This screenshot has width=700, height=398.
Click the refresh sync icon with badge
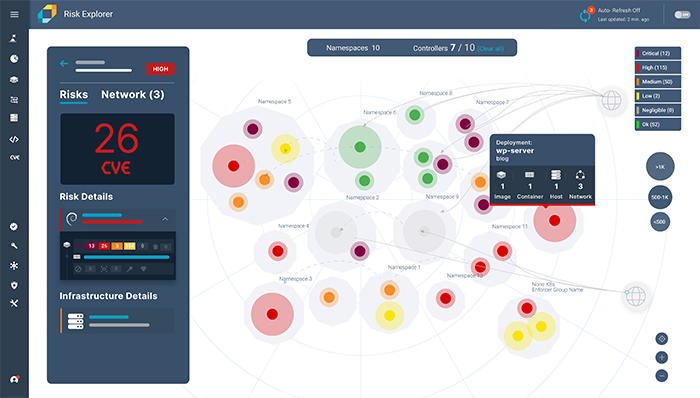pos(586,15)
